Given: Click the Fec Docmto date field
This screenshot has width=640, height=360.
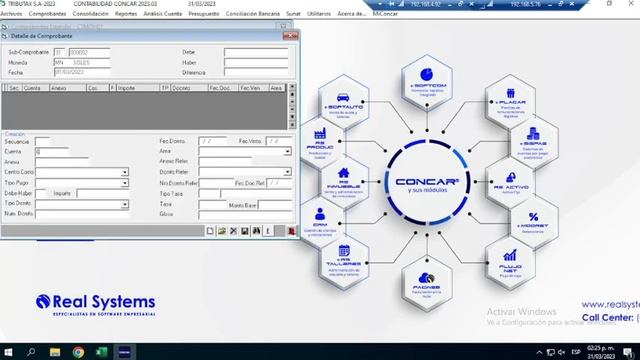Looking at the screenshot, I should pos(213,141).
